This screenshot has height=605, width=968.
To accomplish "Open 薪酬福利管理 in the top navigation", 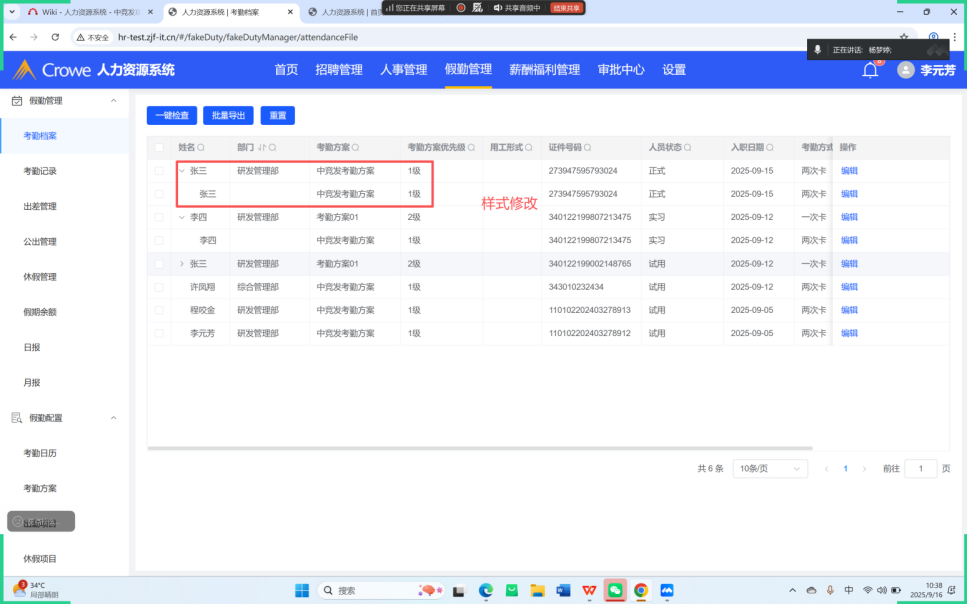I will pyautogui.click(x=544, y=70).
